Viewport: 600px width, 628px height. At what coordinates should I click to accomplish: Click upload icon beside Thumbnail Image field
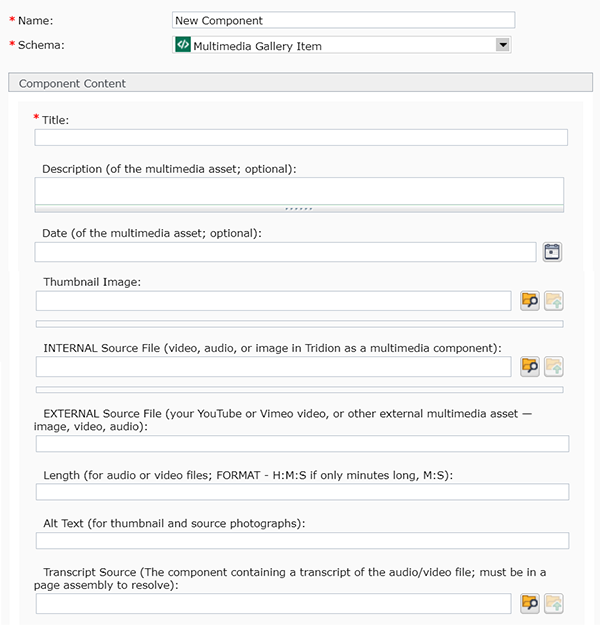tap(553, 301)
